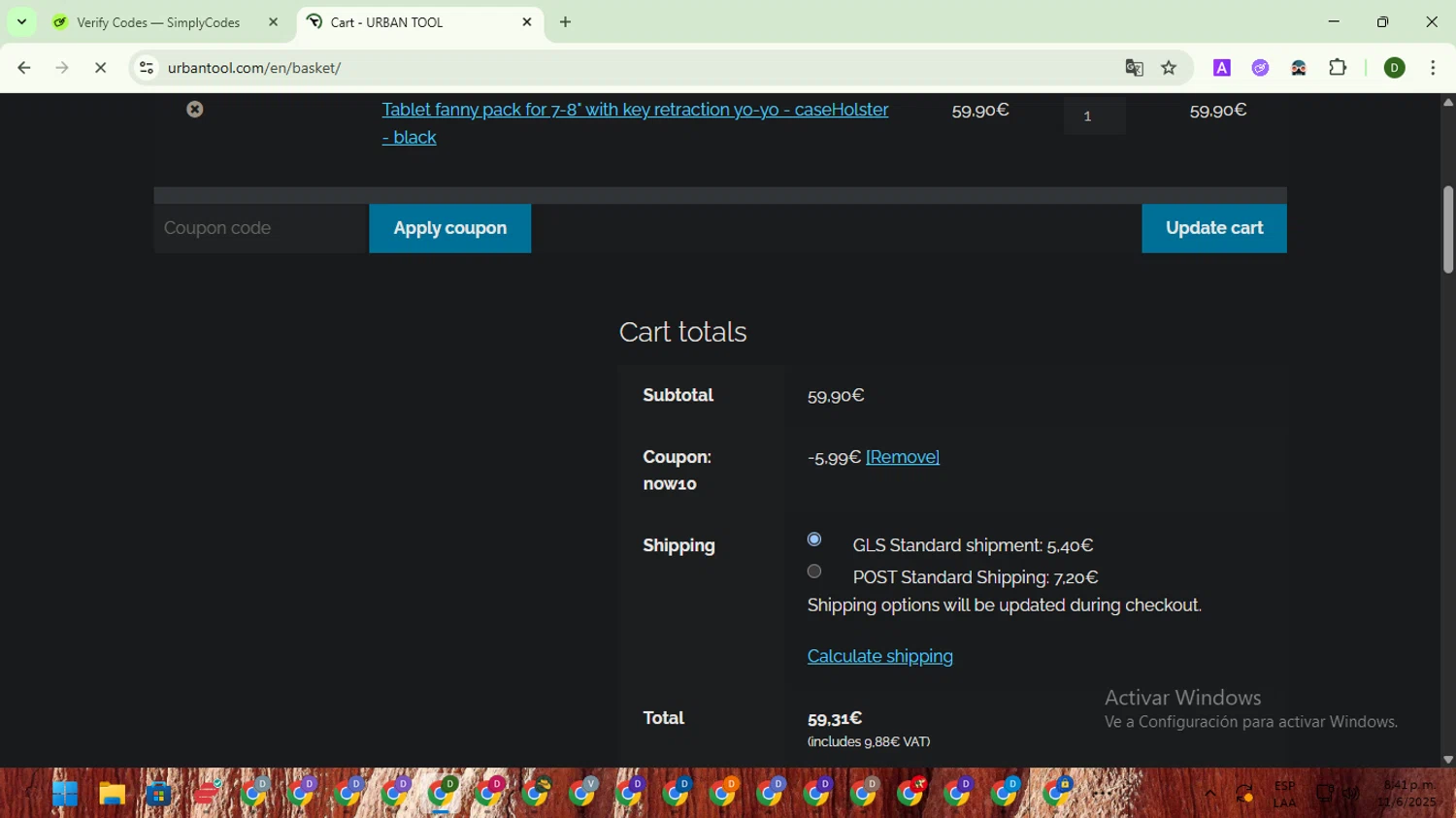The height and width of the screenshot is (818, 1456).
Task: Select POST Standard Shipping option
Action: tap(814, 572)
